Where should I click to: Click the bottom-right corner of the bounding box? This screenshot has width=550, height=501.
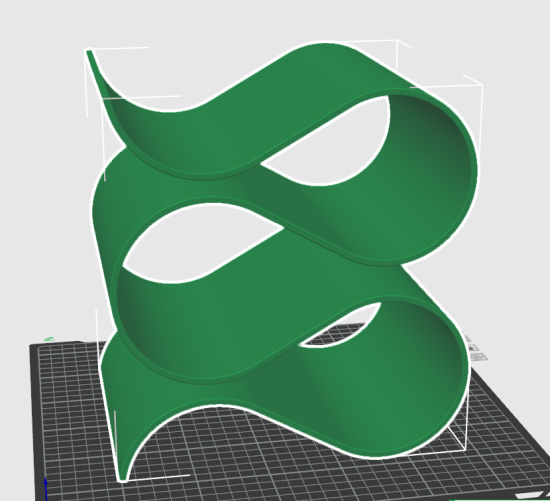(465, 450)
